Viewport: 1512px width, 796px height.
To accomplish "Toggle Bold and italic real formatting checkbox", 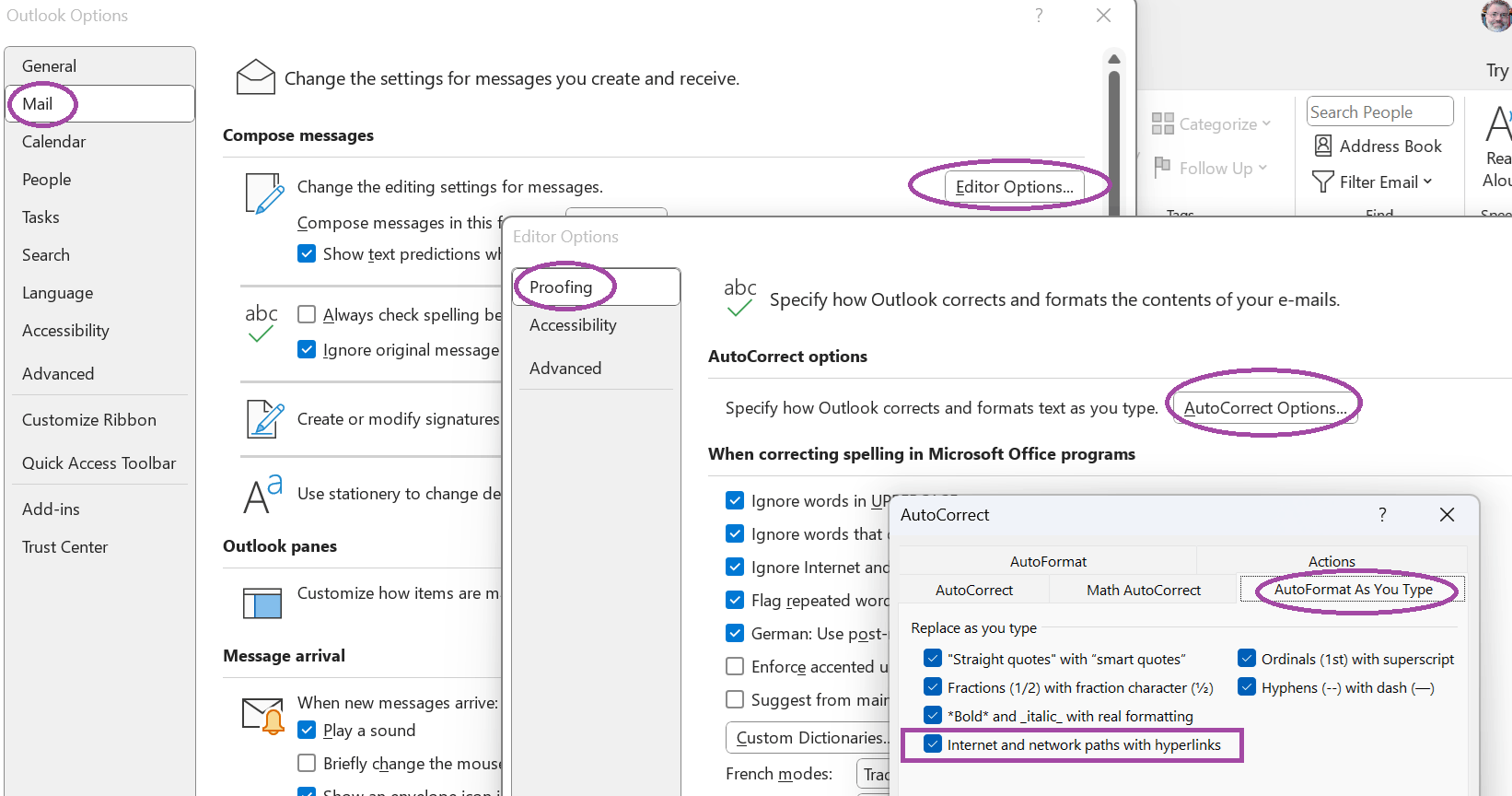I will pos(933,716).
